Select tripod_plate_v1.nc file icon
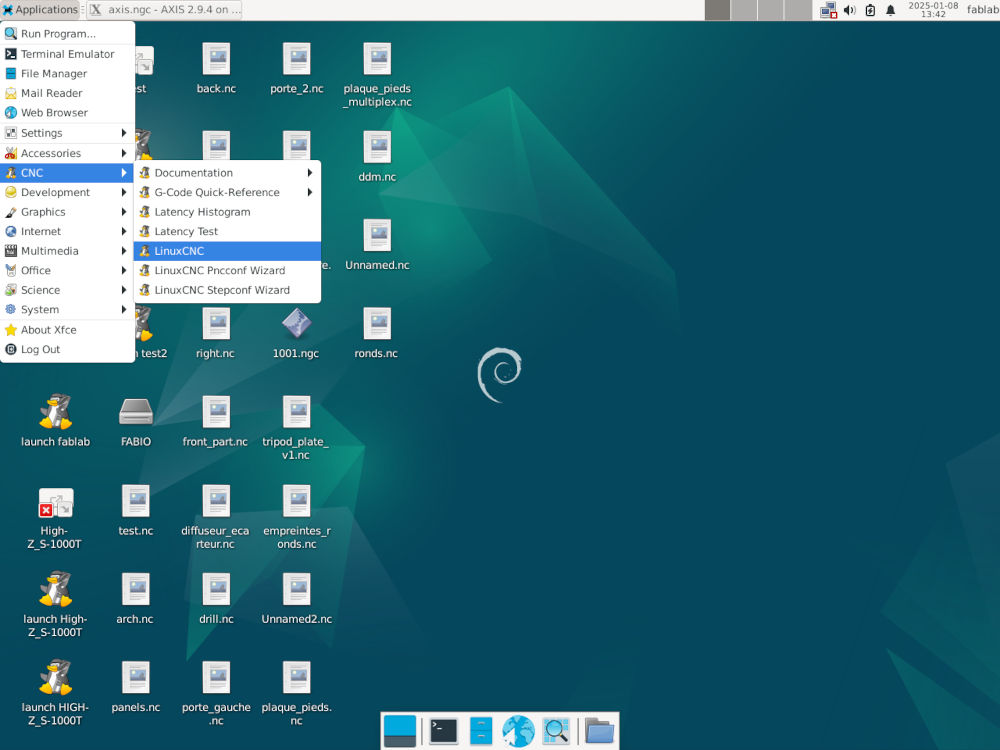The width and height of the screenshot is (1000, 750). click(x=297, y=412)
